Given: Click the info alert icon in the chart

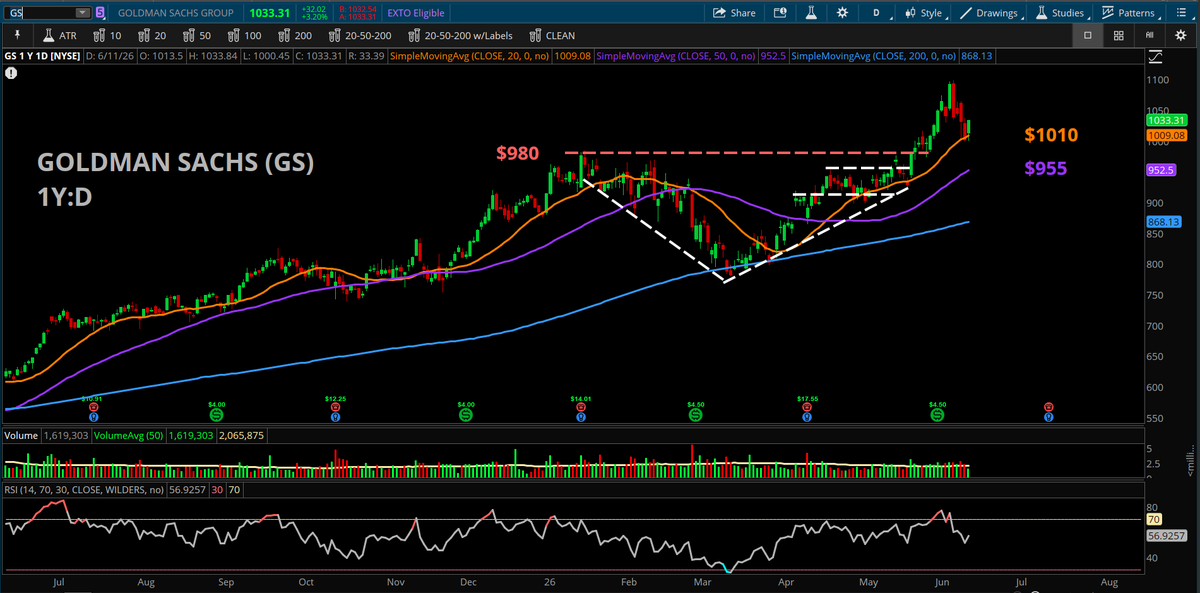Looking at the screenshot, I should point(10,74).
